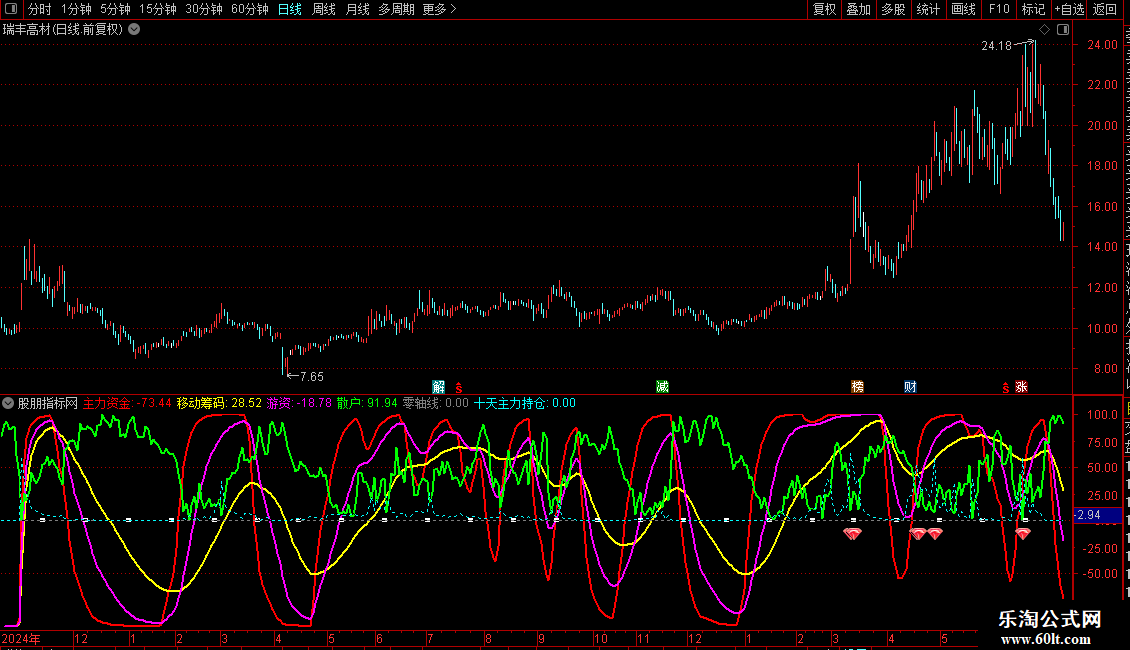Switch to 周线 weekly chart
Viewport: 1130px width, 650px height.
tap(324, 9)
